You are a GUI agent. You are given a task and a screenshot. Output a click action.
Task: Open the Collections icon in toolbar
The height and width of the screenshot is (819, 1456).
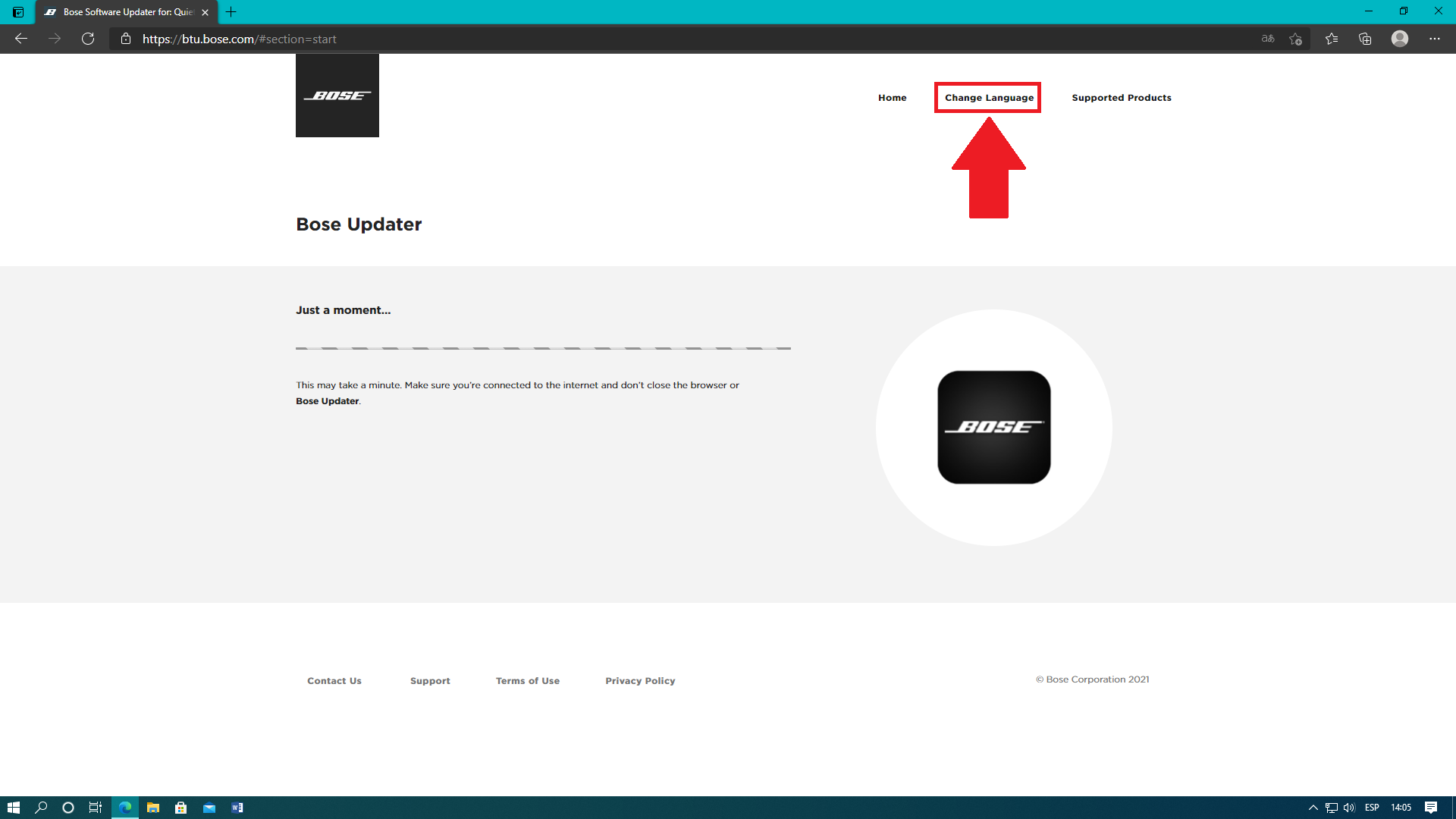(x=1365, y=39)
